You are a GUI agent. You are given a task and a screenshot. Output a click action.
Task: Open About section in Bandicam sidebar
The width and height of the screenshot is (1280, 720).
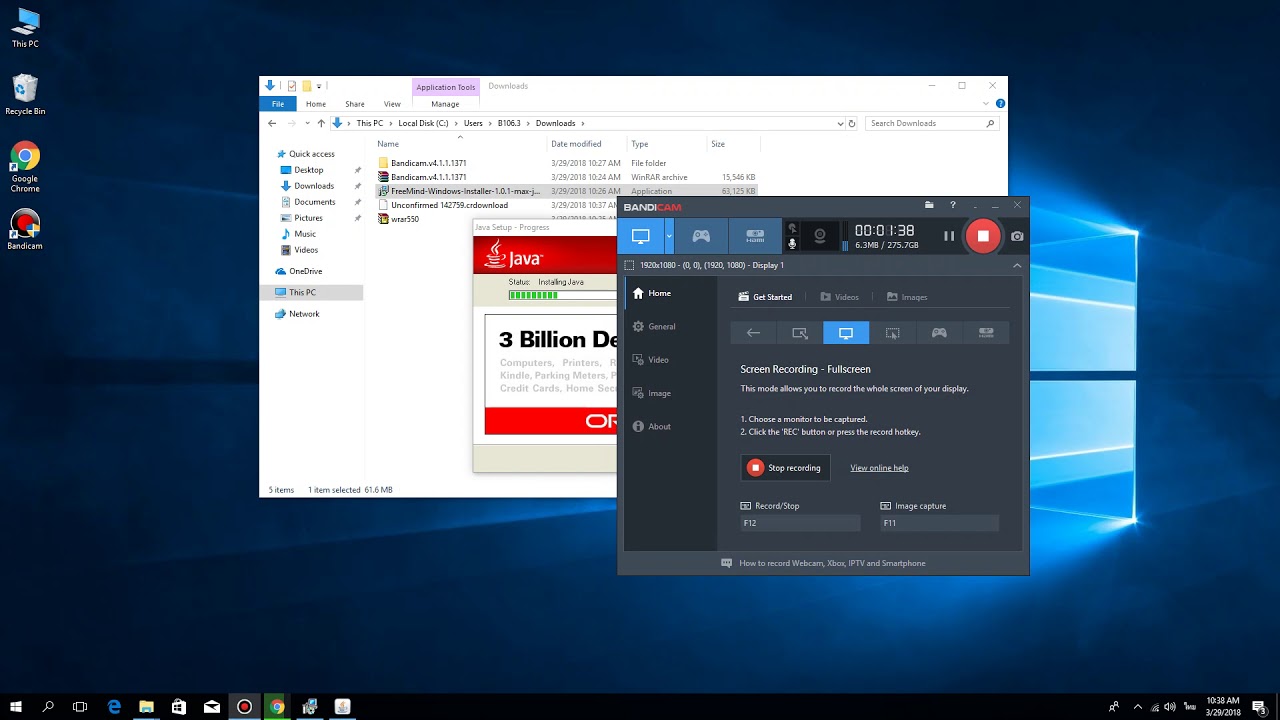[x=670, y=426]
